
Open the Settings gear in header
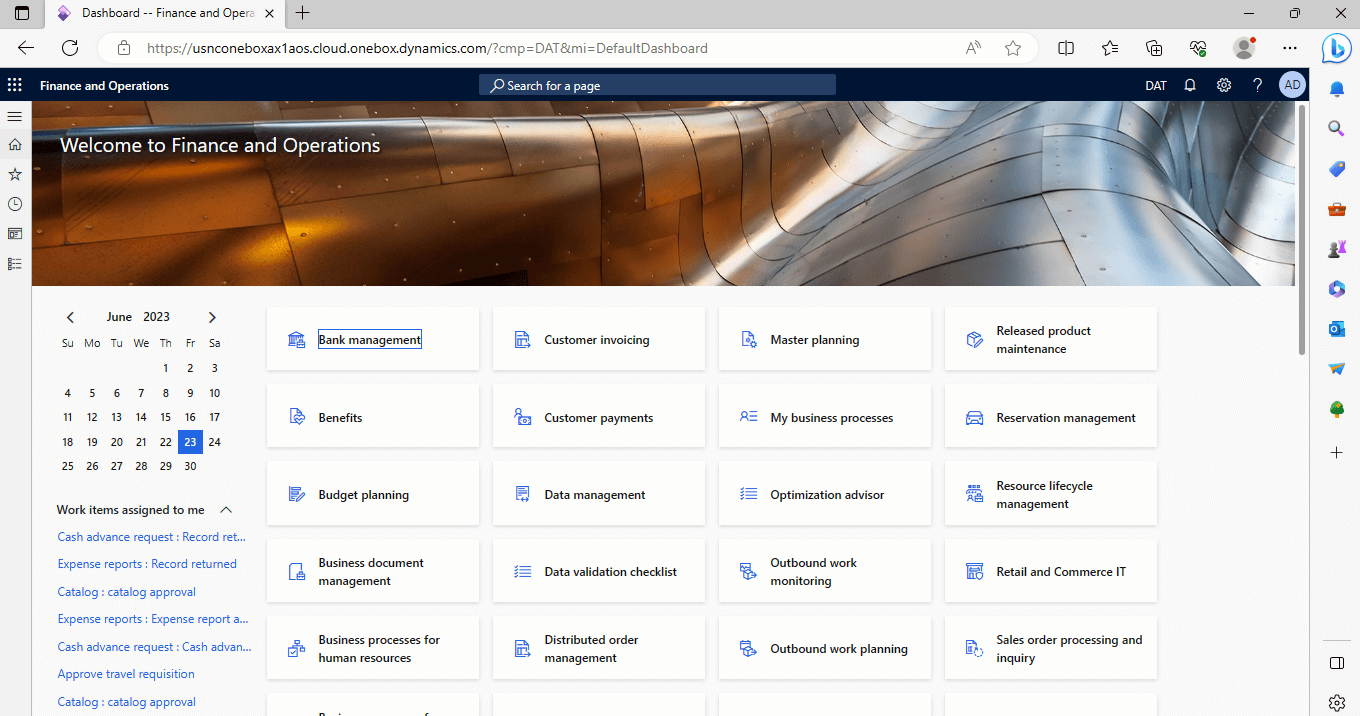click(1224, 85)
